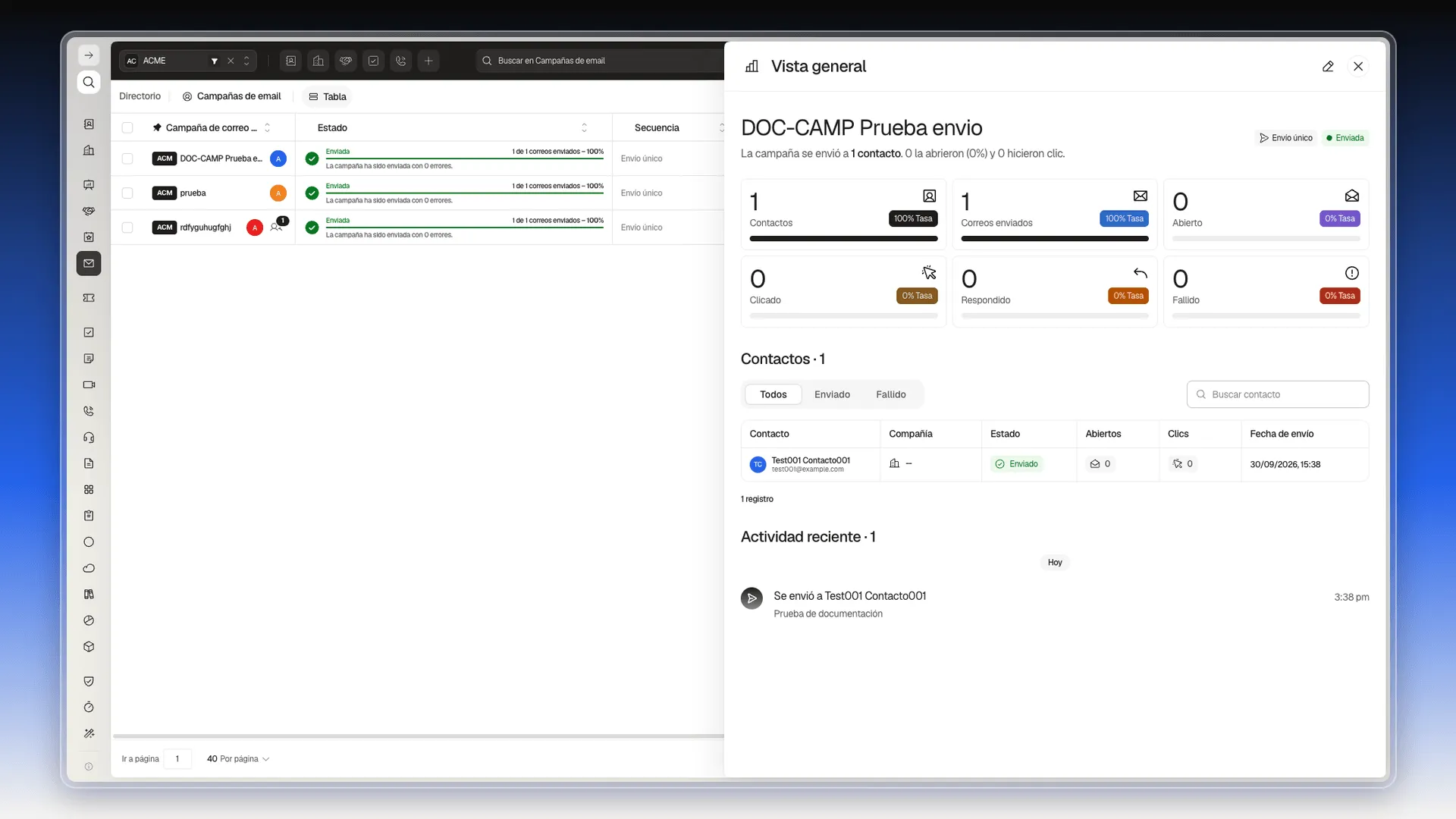Sort by the Campaña de correo column
This screenshot has height=819, width=1456.
(267, 128)
